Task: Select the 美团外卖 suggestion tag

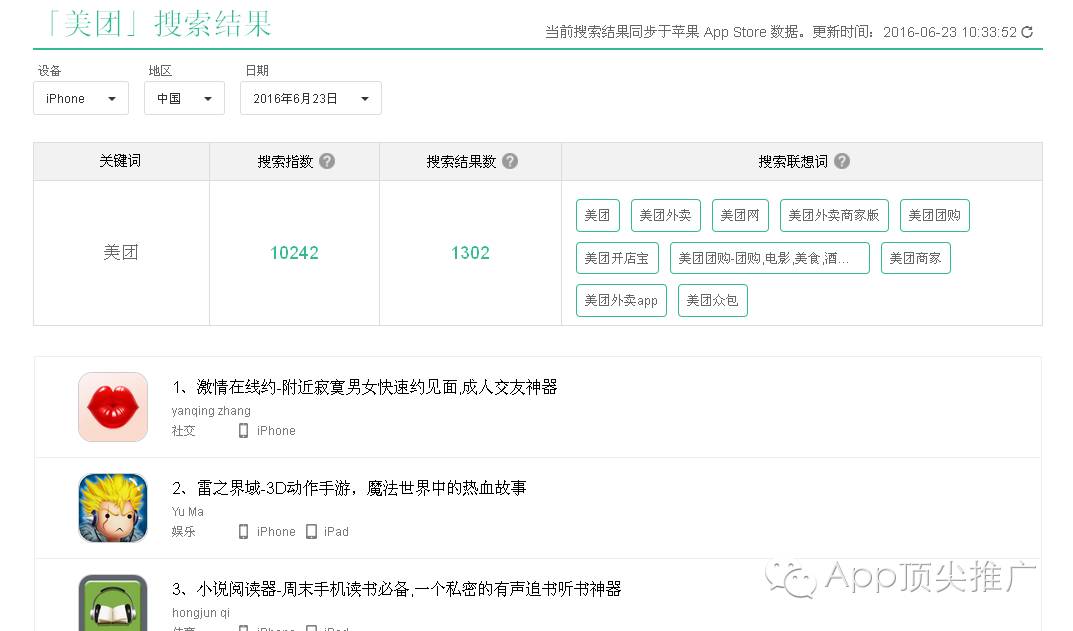Action: tap(665, 216)
